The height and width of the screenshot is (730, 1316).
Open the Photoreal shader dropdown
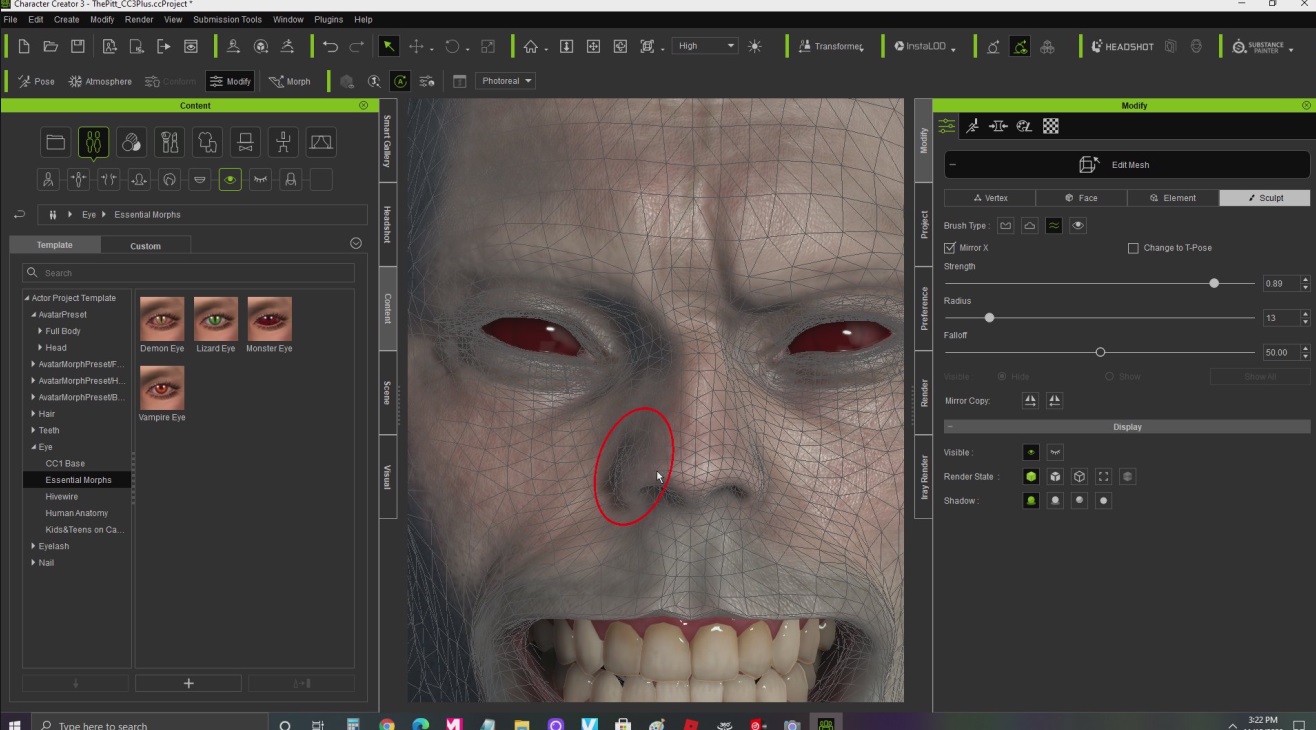(x=506, y=81)
